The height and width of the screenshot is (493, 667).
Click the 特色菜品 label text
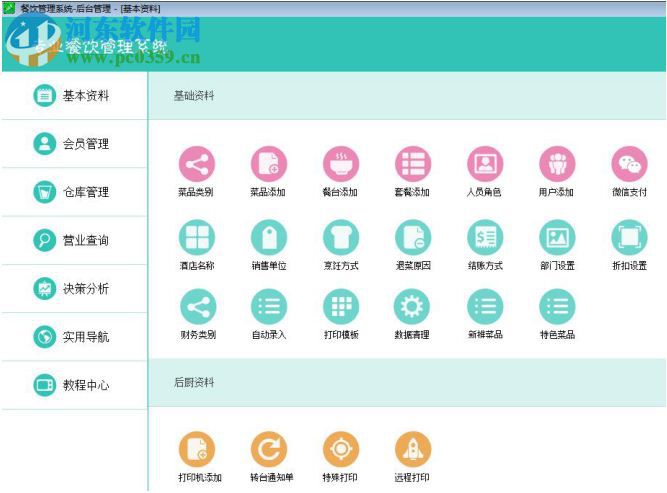pyautogui.click(x=557, y=335)
